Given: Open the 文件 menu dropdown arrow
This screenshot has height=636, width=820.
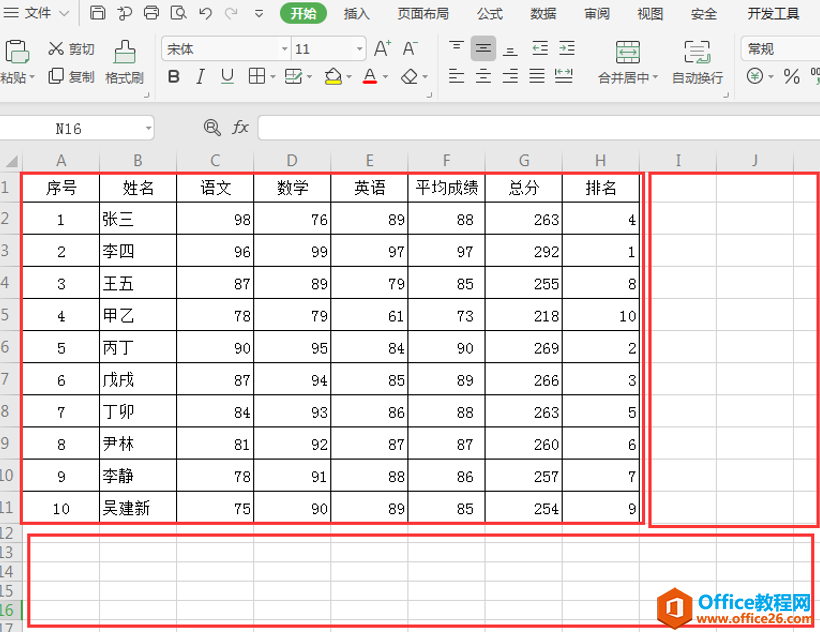Looking at the screenshot, I should pyautogui.click(x=64, y=13).
